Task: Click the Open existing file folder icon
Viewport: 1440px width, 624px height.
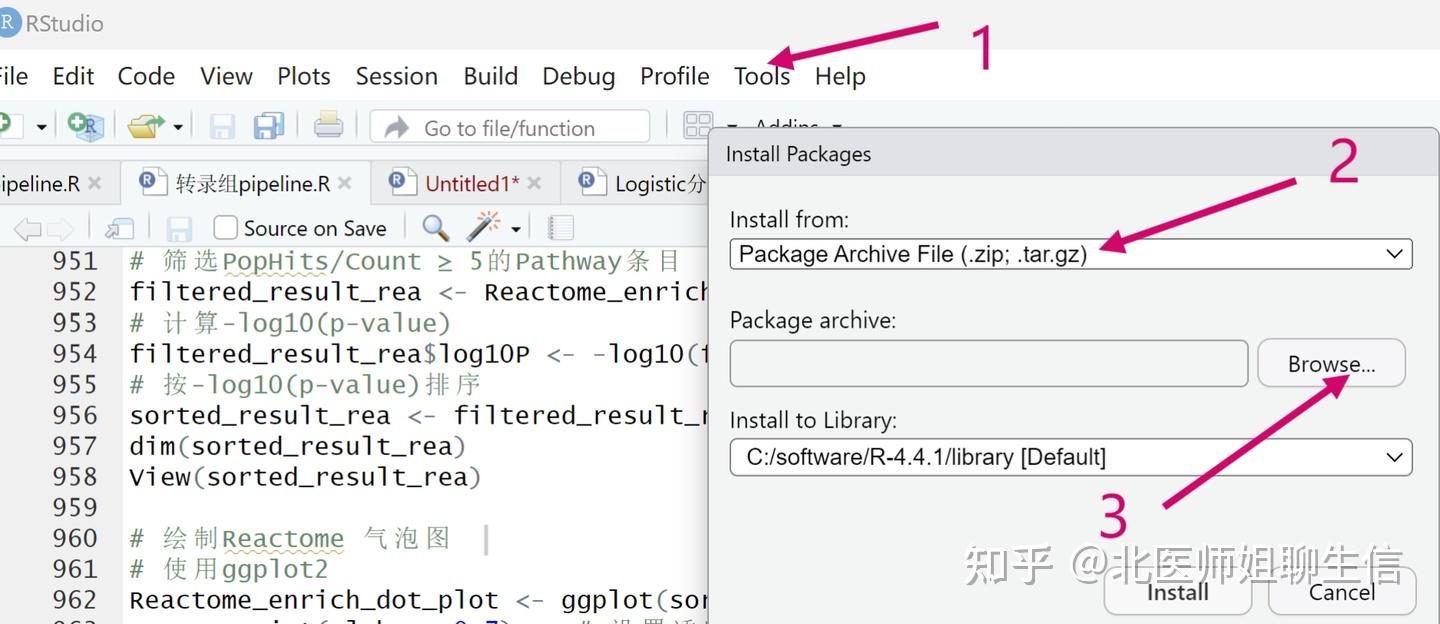Action: click(146, 126)
